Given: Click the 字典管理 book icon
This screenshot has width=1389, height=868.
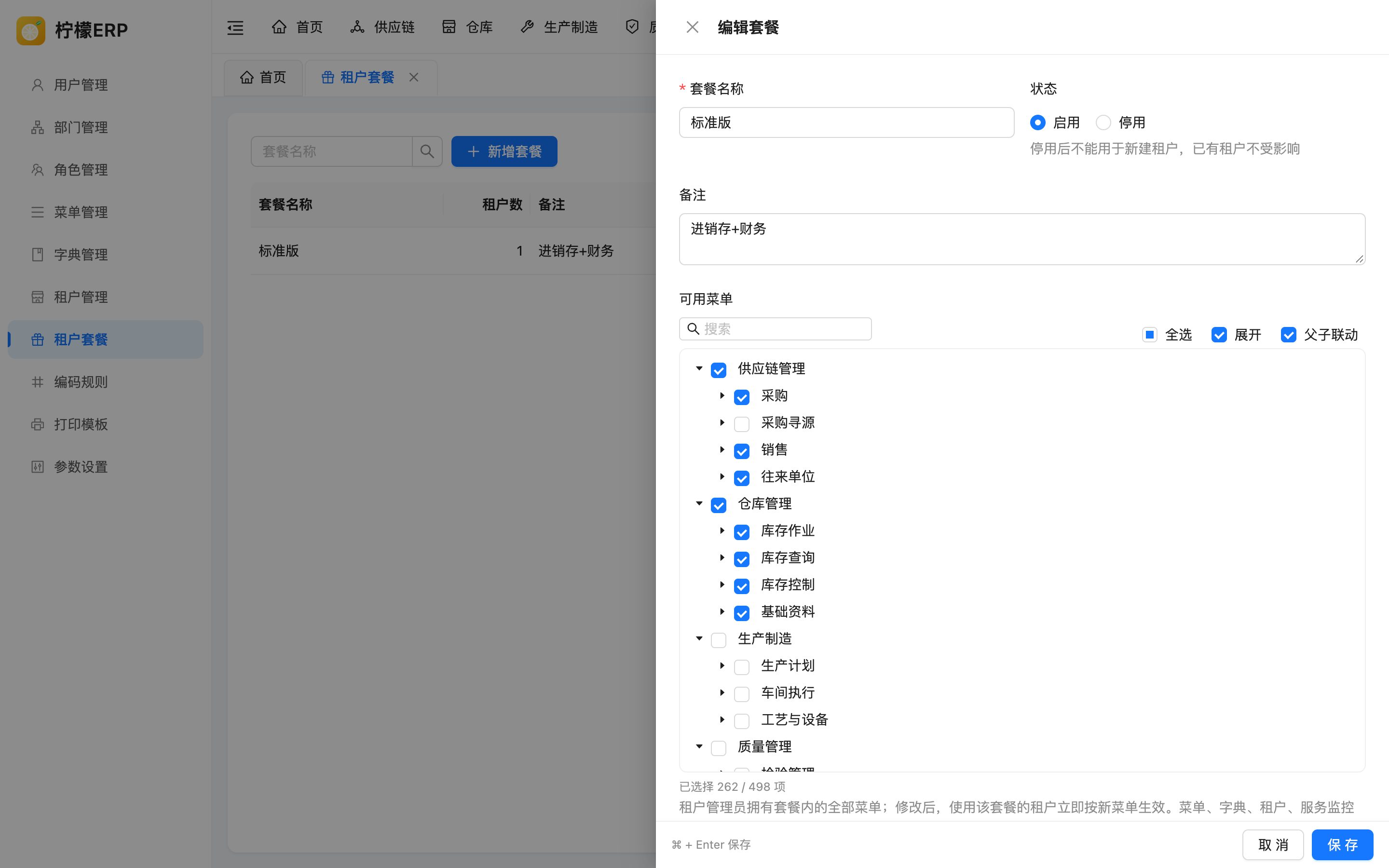Looking at the screenshot, I should click(37, 255).
